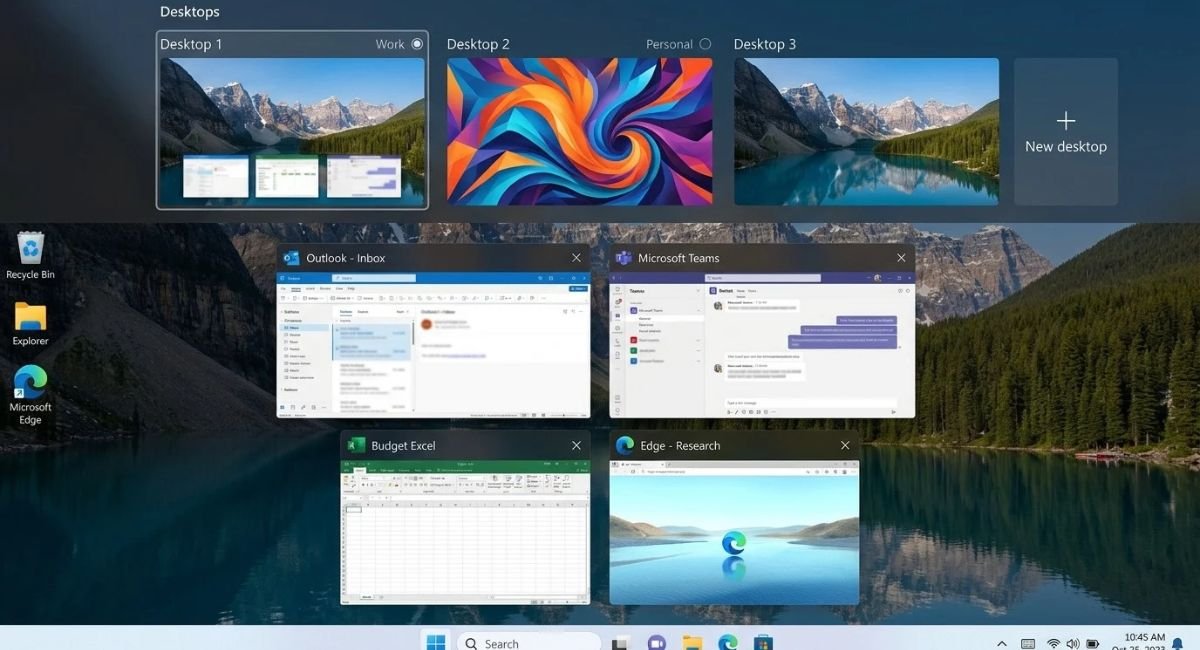Click the Desktop 3 name label
This screenshot has width=1200, height=650.
(765, 44)
